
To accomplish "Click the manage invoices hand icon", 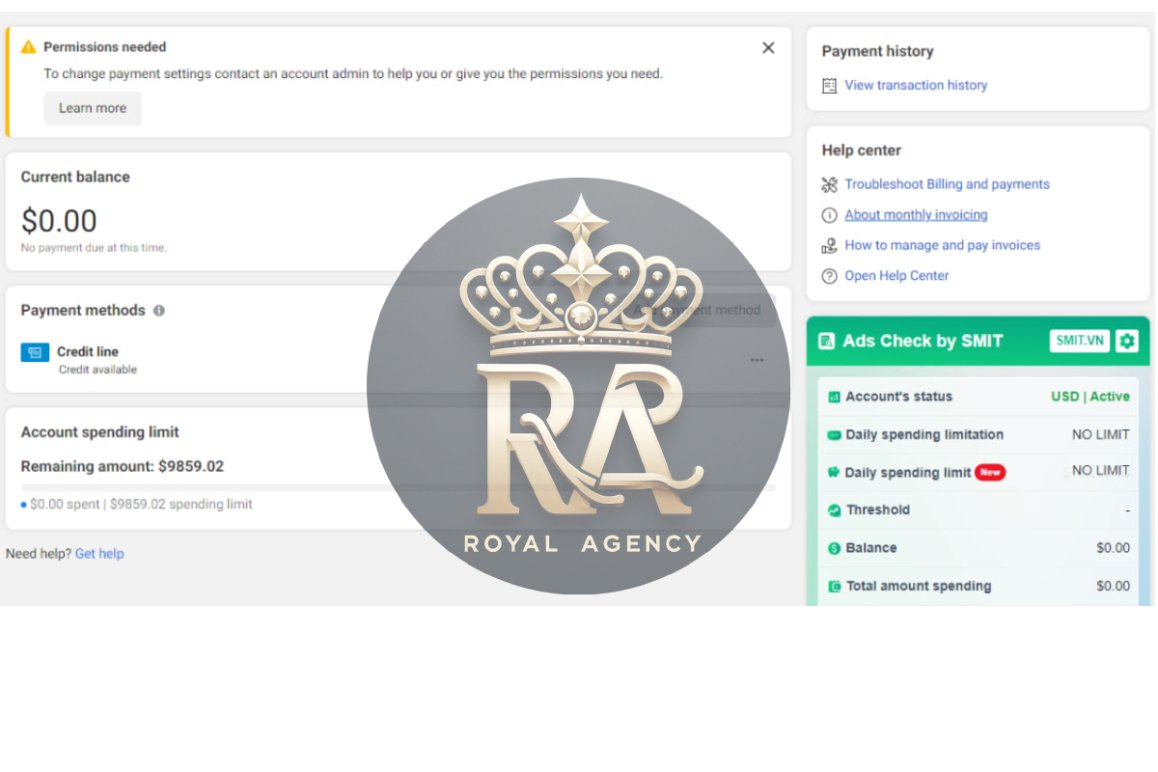I will [x=829, y=245].
